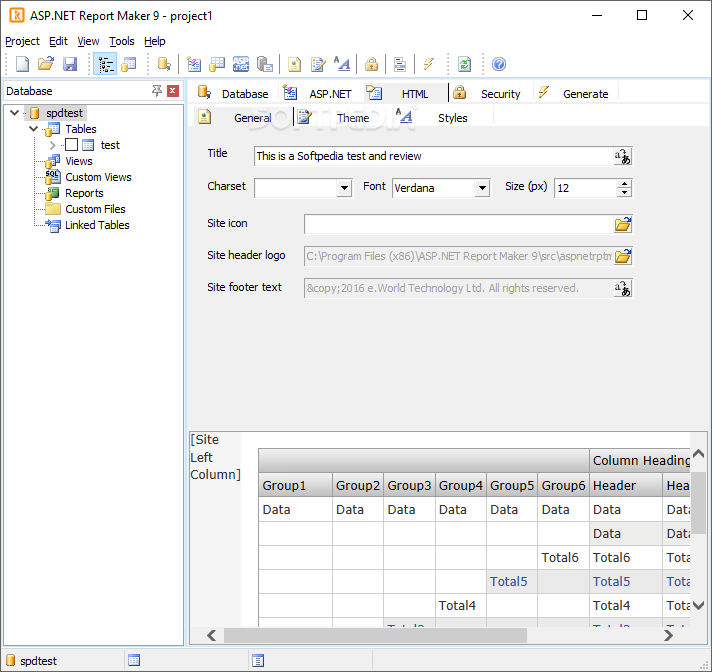
Task: Save project with floppy disk icon
Action: pyautogui.click(x=70, y=64)
